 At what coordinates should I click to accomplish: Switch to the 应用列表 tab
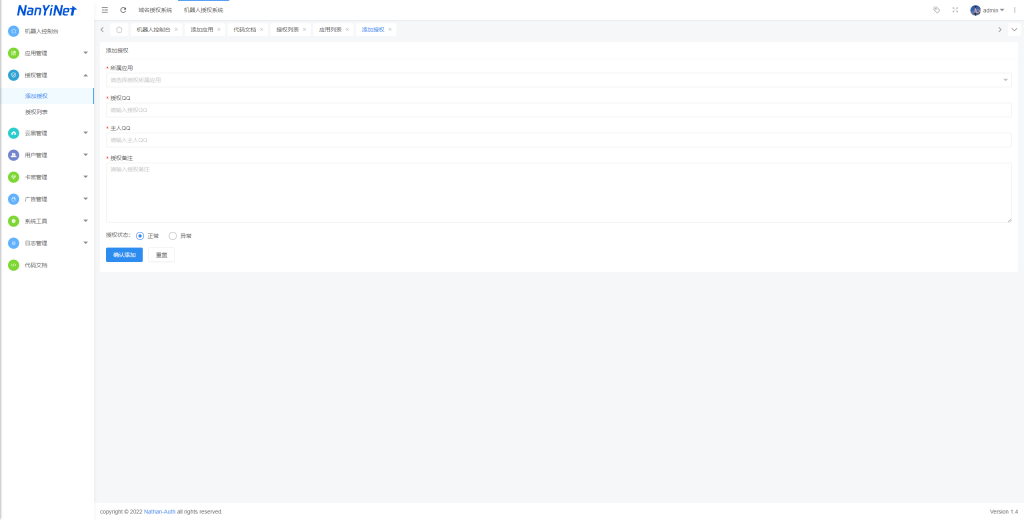coord(330,30)
